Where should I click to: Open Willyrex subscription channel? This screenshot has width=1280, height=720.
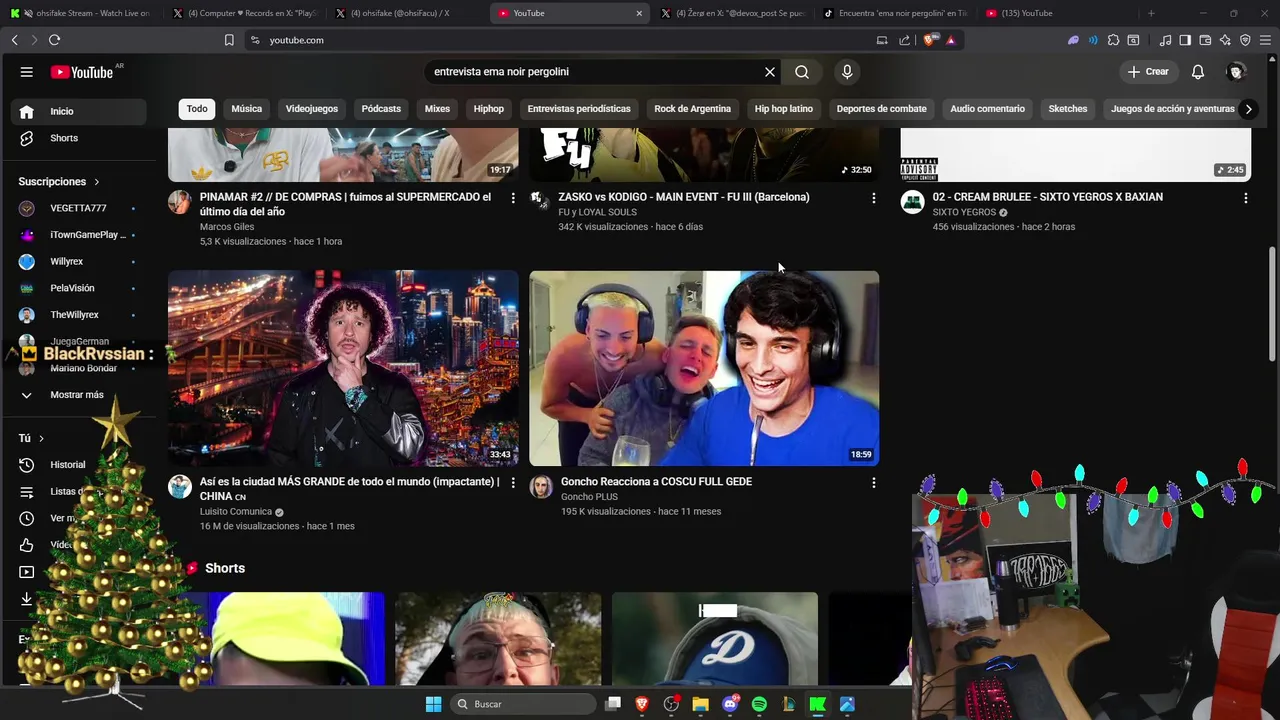point(81,261)
